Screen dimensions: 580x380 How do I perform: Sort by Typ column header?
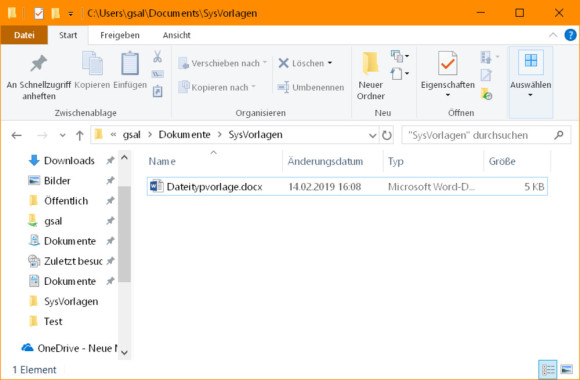[433, 161]
